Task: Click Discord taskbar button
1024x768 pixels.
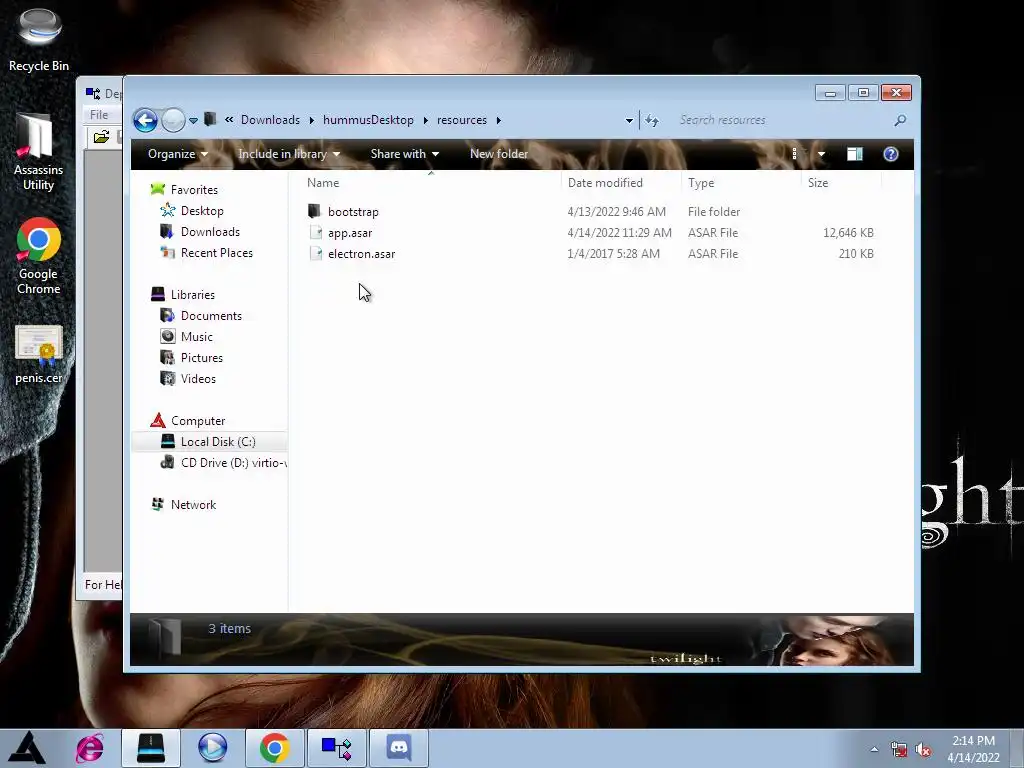Action: 398,748
